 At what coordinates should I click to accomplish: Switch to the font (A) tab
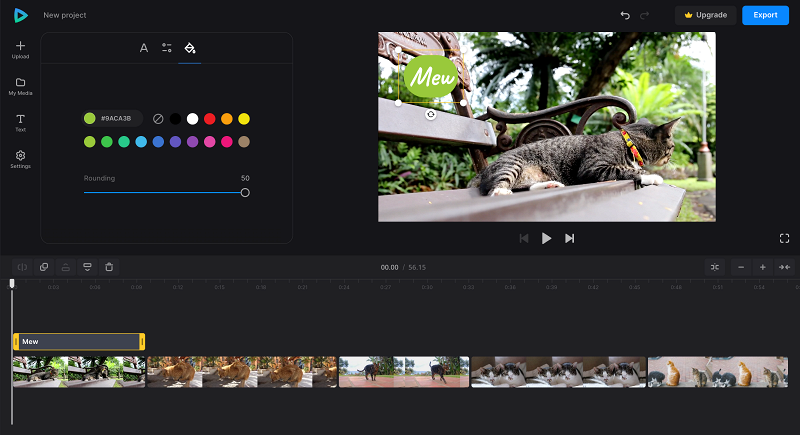click(x=144, y=48)
